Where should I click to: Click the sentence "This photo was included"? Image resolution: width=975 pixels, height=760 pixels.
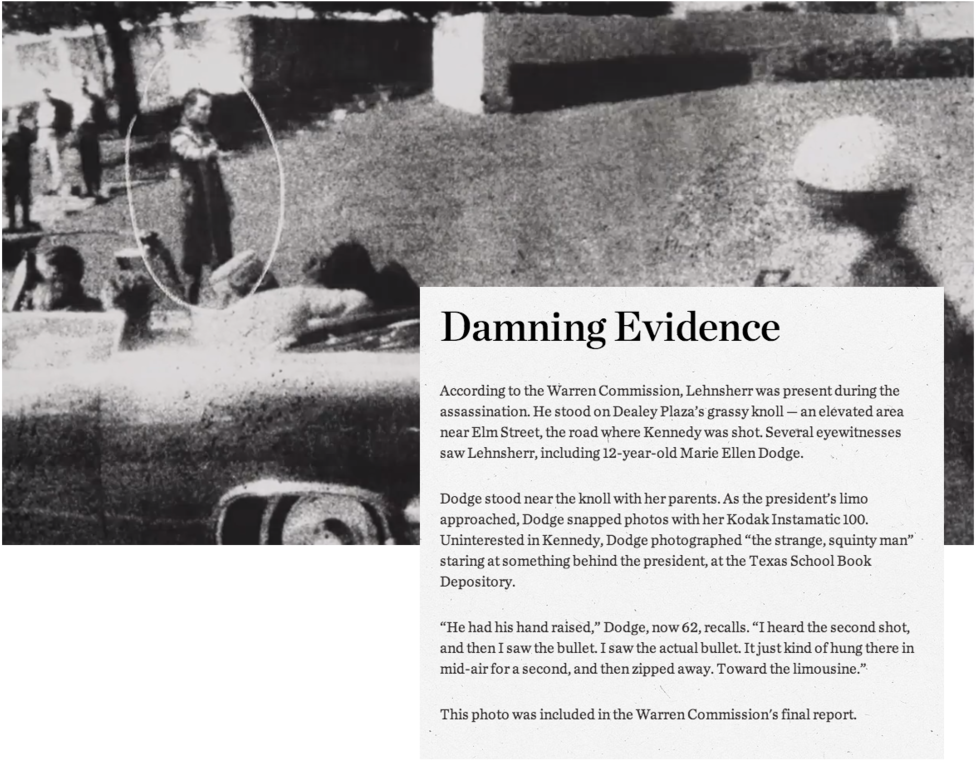(x=648, y=714)
